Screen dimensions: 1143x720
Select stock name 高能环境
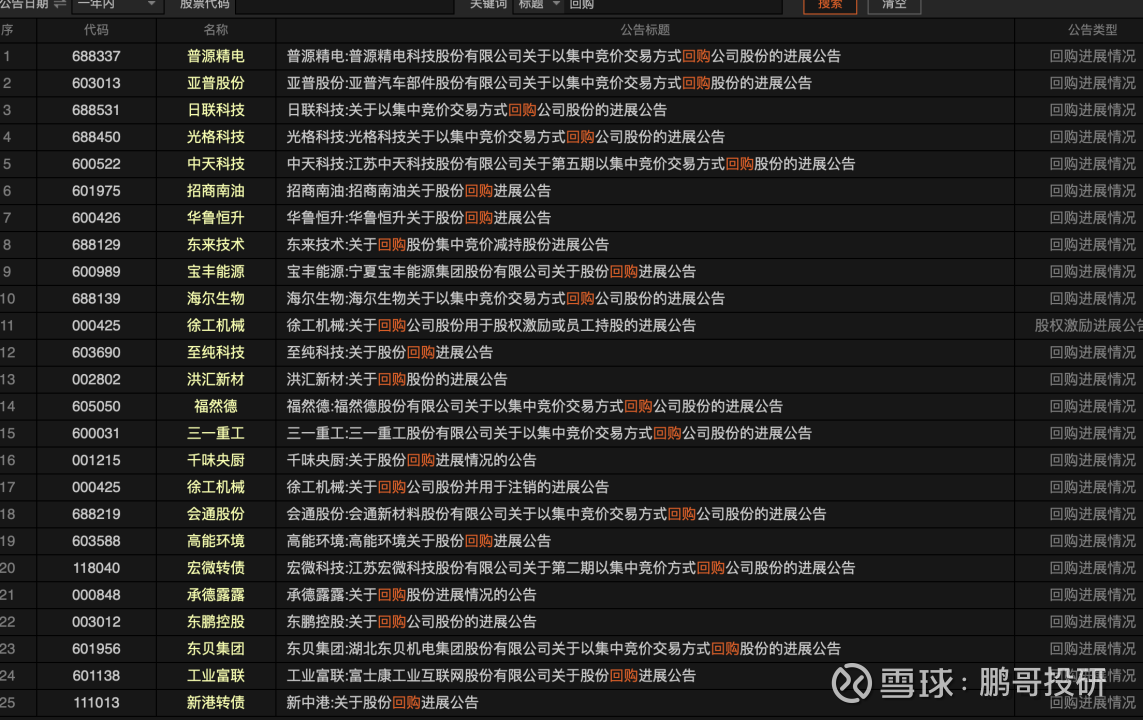[216, 541]
